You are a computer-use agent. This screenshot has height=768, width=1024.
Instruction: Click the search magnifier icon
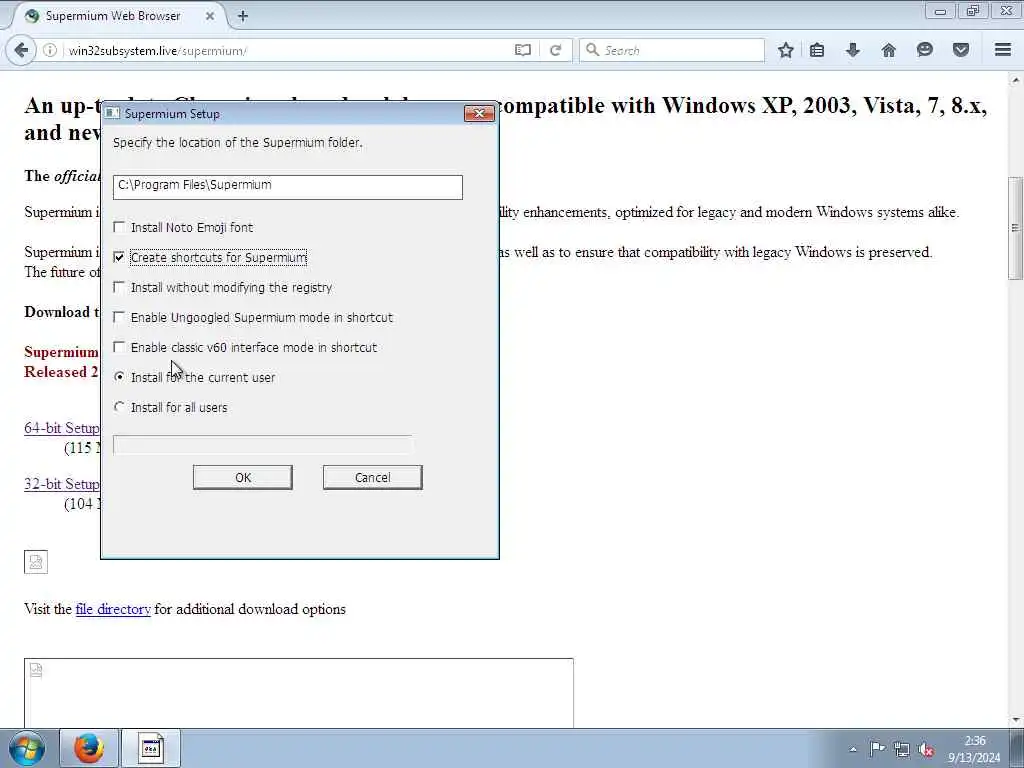click(x=592, y=50)
